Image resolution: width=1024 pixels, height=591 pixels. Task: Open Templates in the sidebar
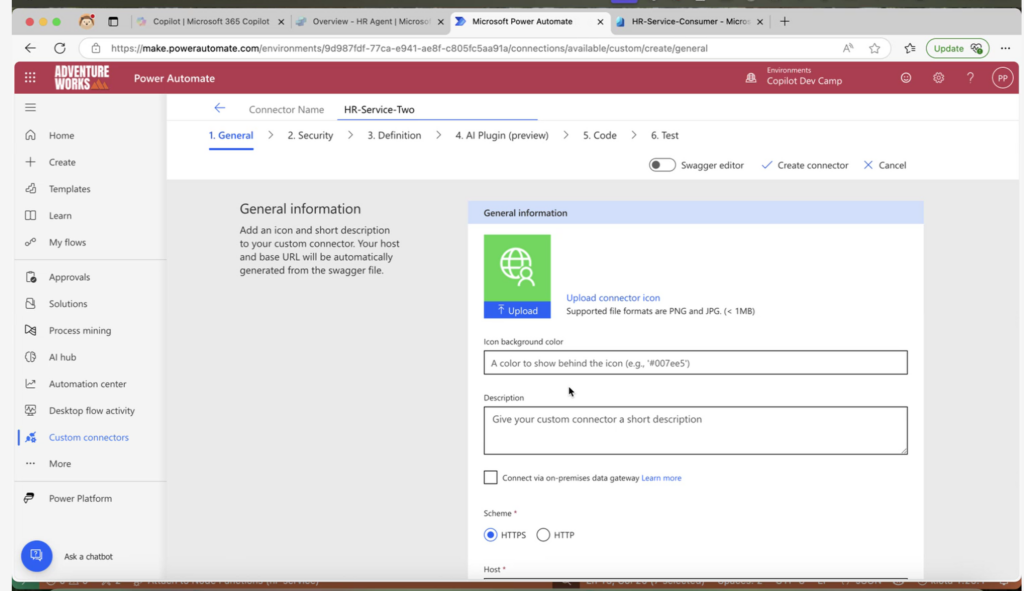pos(69,189)
